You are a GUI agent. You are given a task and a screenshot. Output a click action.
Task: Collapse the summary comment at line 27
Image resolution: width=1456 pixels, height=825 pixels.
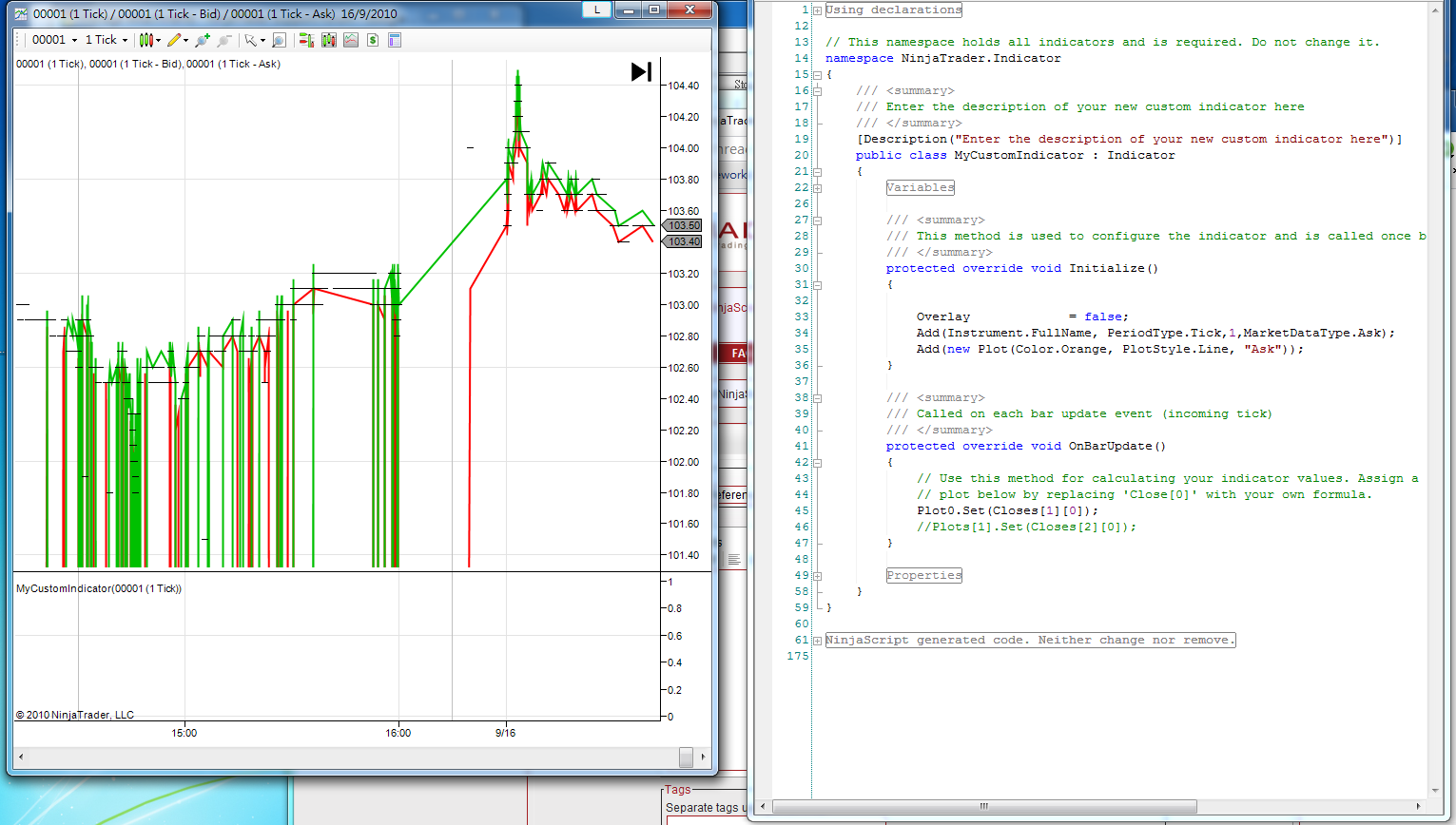pos(817,221)
